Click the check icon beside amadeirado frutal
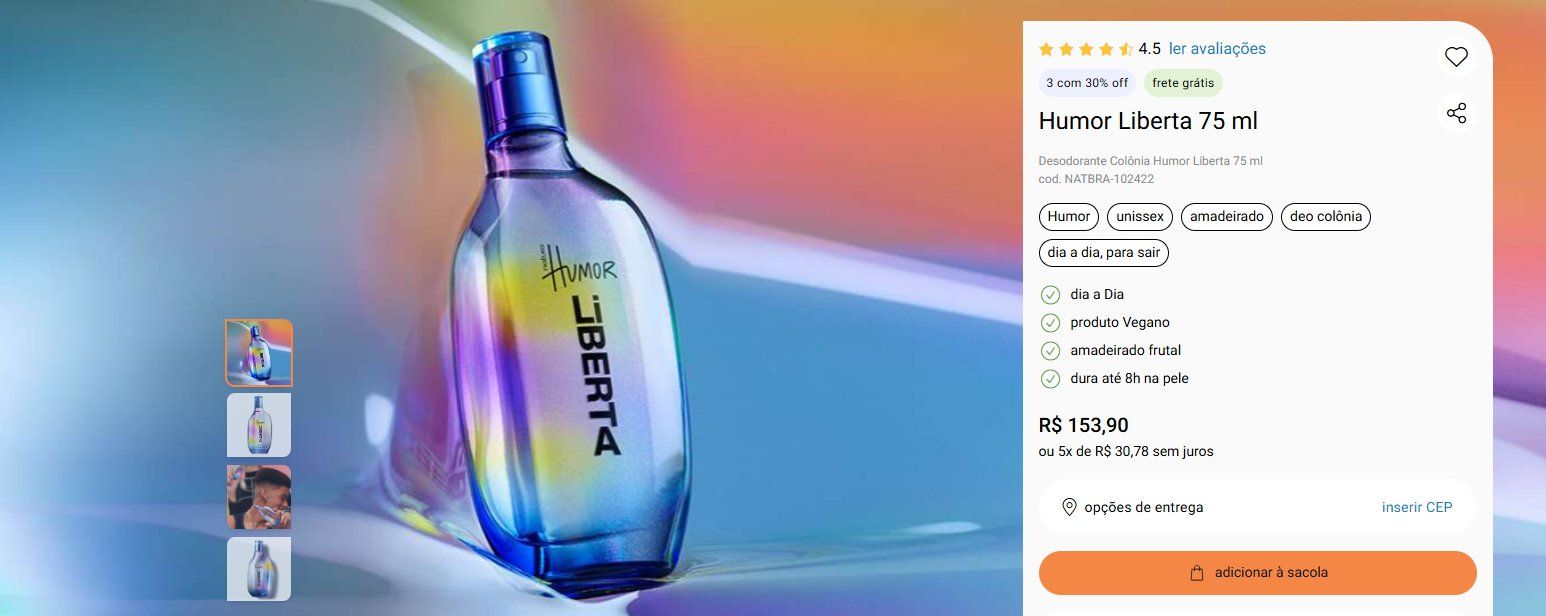Viewport: 1546px width, 616px height. pyautogui.click(x=1050, y=350)
